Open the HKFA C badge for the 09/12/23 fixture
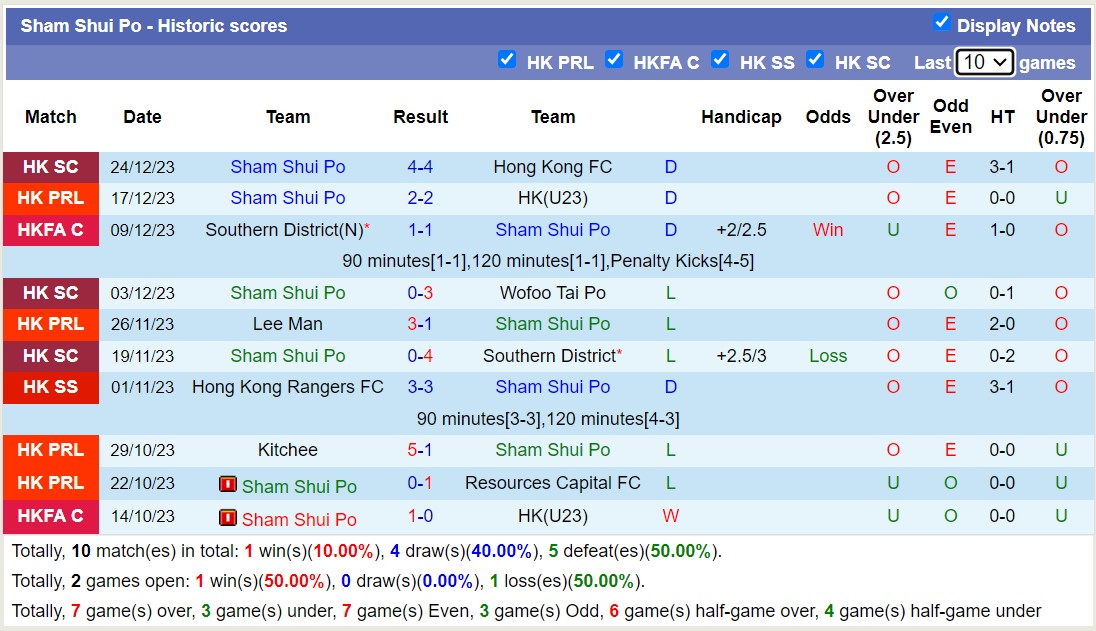This screenshot has width=1096, height=631. click(x=50, y=230)
